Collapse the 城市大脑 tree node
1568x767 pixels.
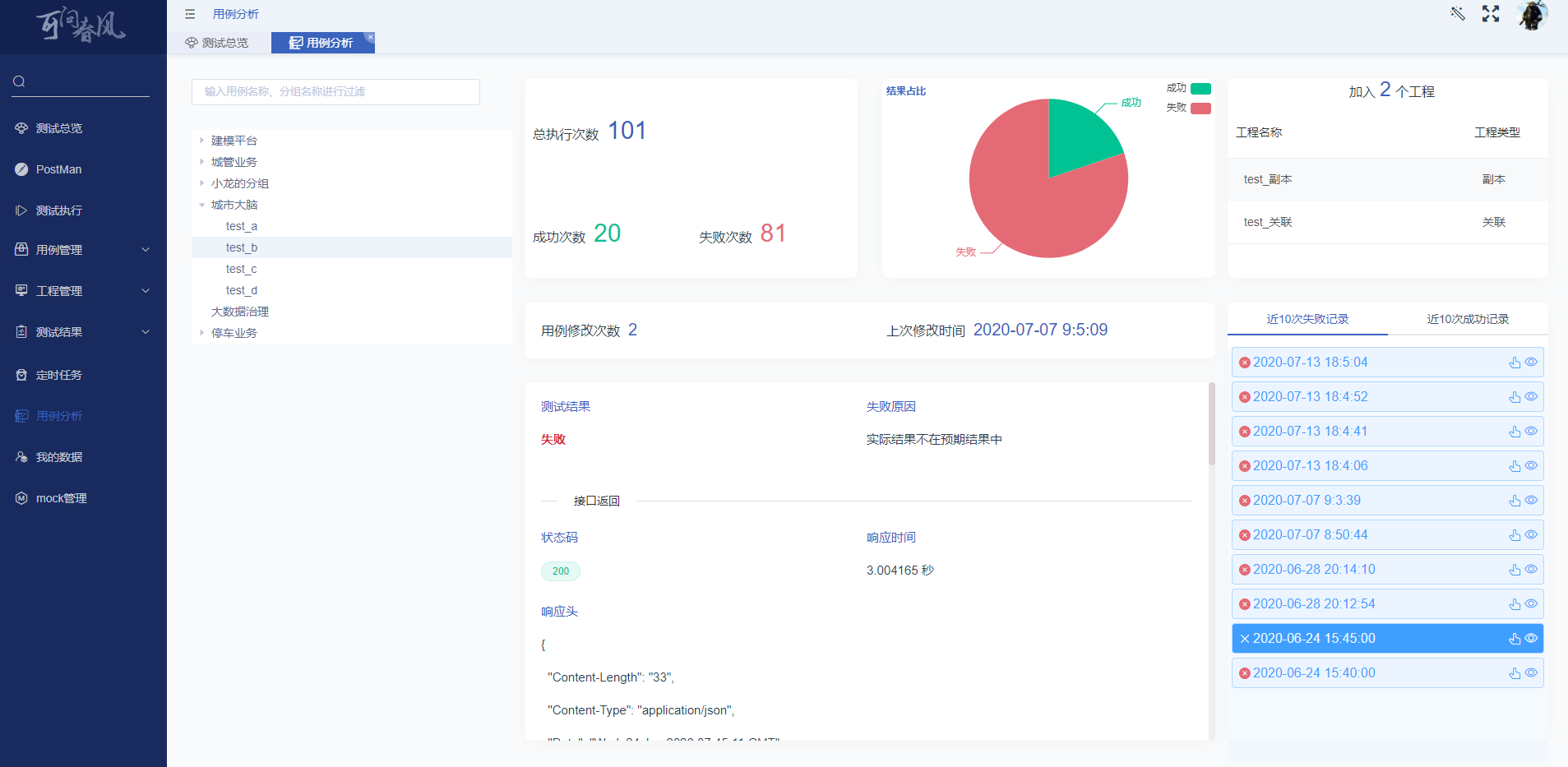coord(202,205)
